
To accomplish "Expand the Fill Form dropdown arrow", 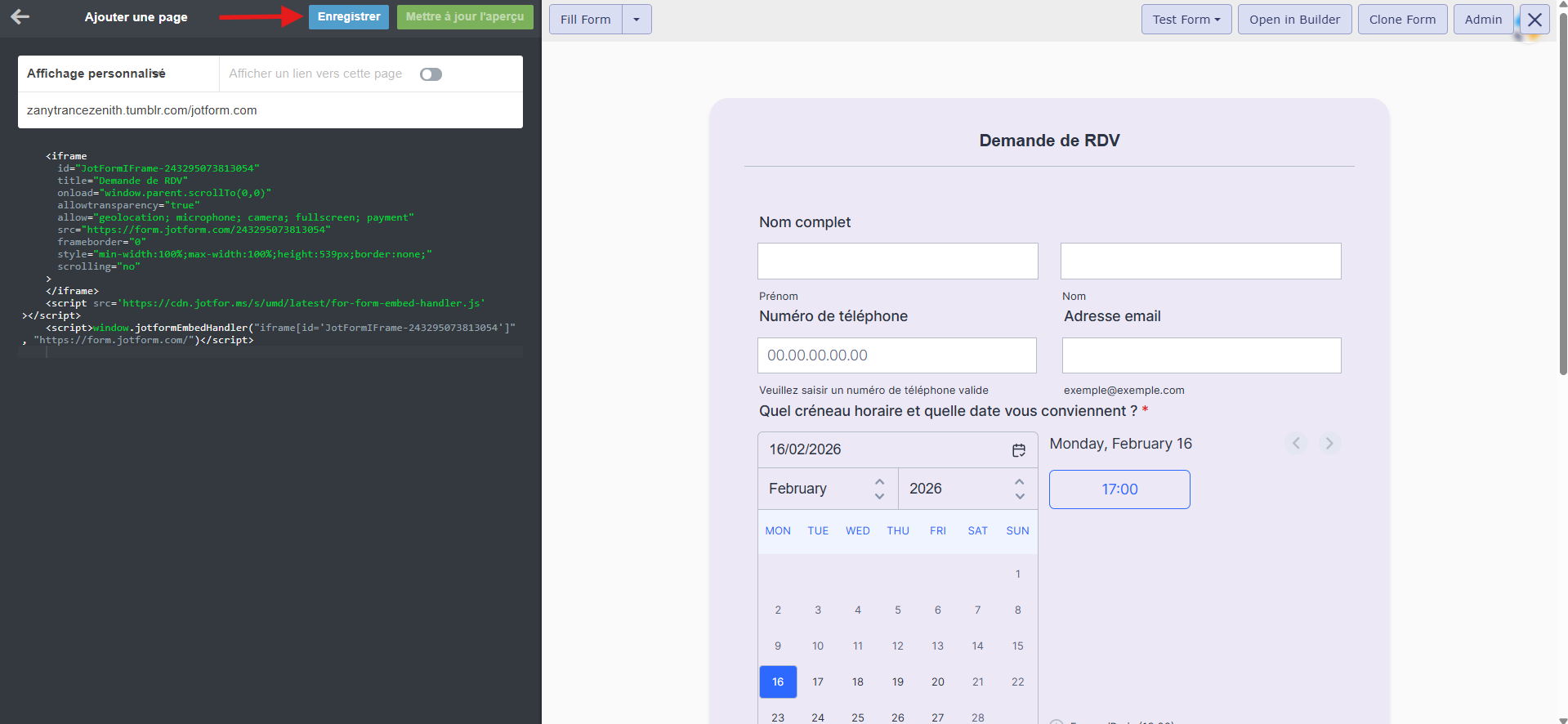I will click(x=637, y=20).
